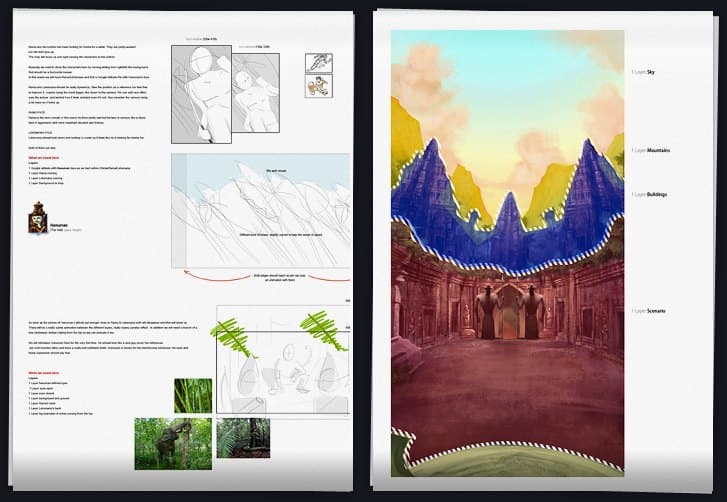Click the green foreground mound in illustration
727x502 pixels.
coord(517,460)
